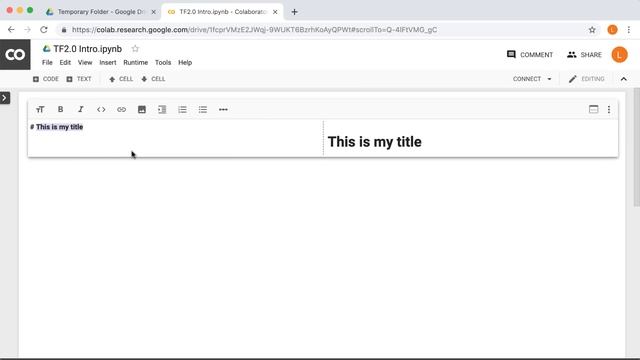This screenshot has width=640, height=360.
Task: Open the left sidebar panel
Action: 4,98
